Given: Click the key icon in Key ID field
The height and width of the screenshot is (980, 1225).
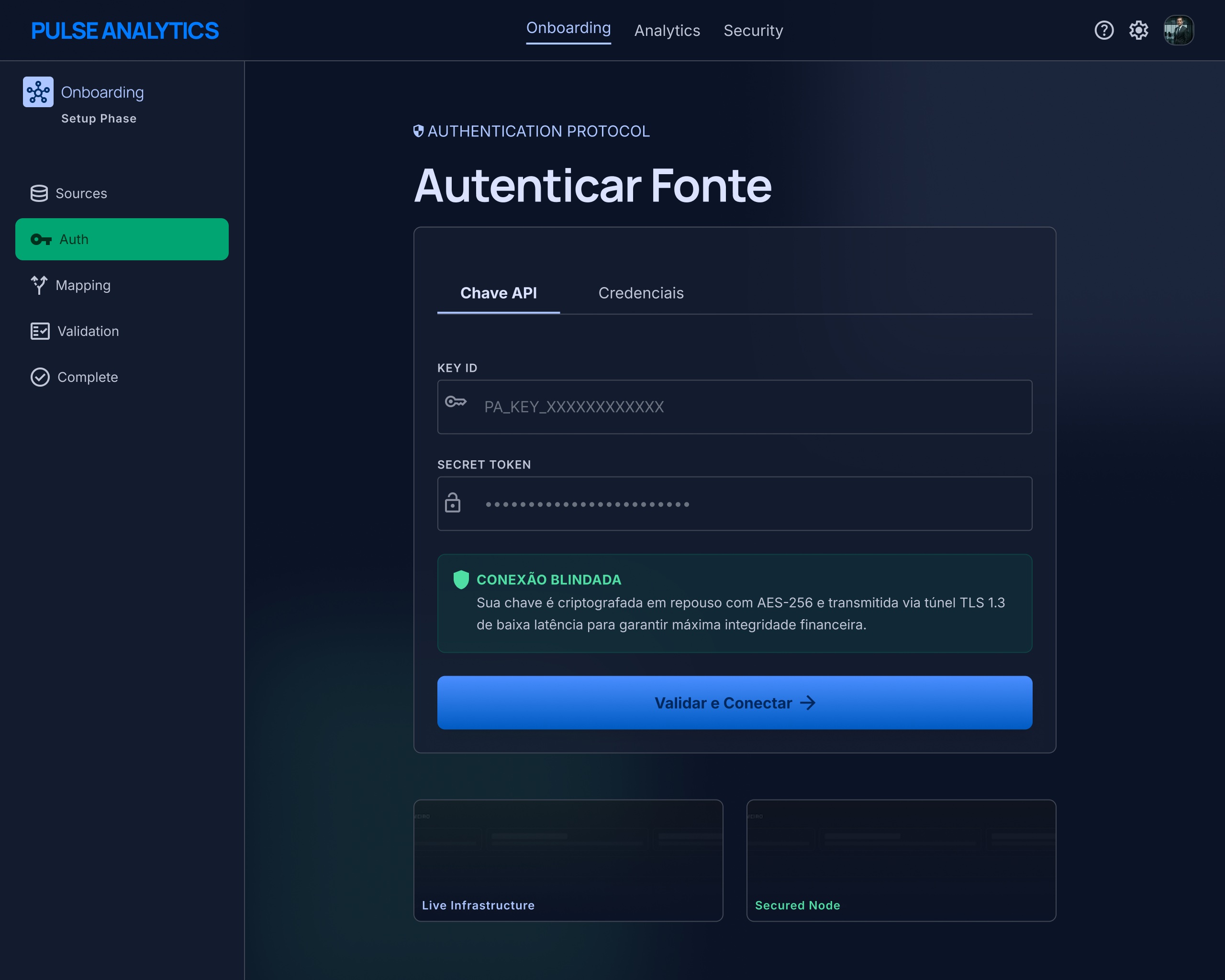Looking at the screenshot, I should [456, 401].
